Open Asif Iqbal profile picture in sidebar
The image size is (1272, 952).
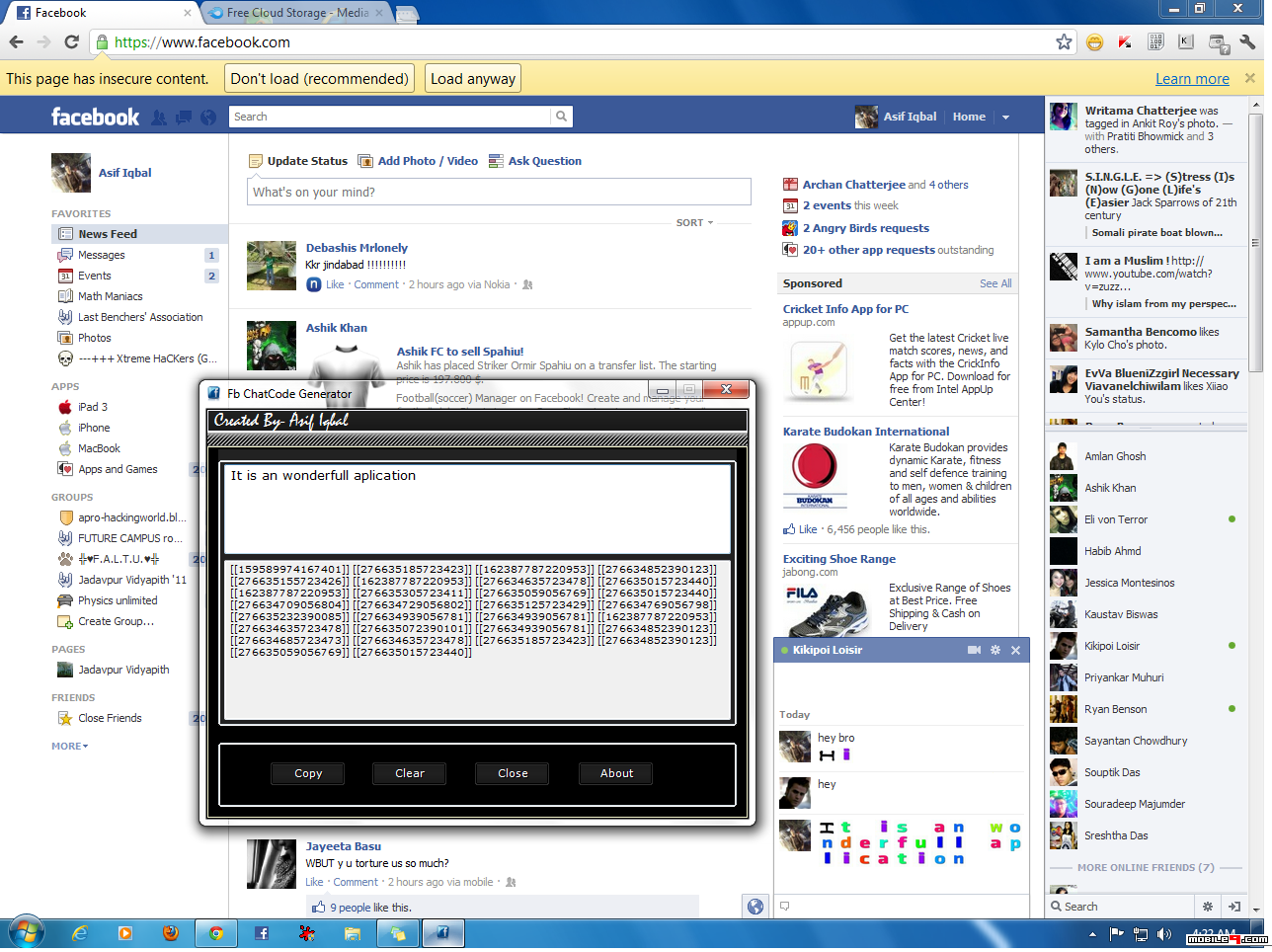tap(71, 173)
